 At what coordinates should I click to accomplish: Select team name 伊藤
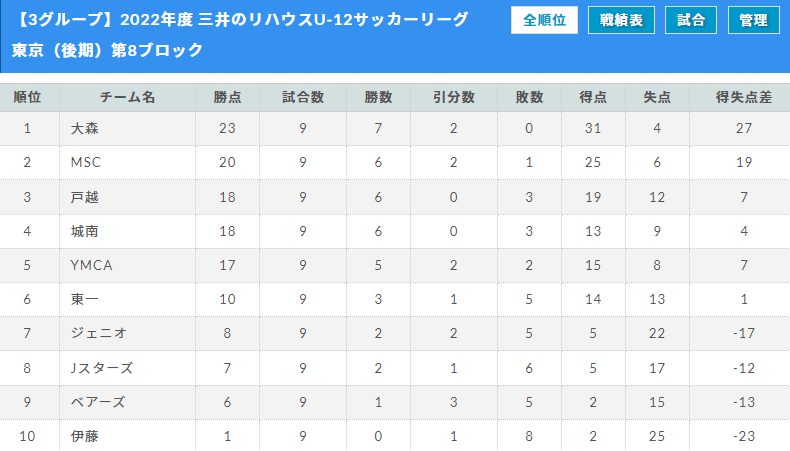pyautogui.click(x=84, y=436)
